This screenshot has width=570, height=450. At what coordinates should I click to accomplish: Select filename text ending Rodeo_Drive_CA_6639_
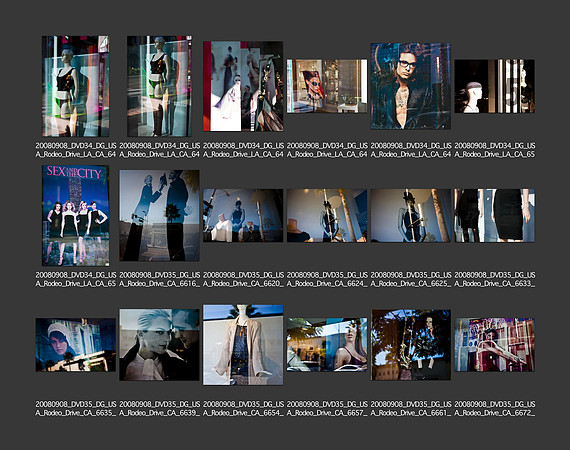160,408
